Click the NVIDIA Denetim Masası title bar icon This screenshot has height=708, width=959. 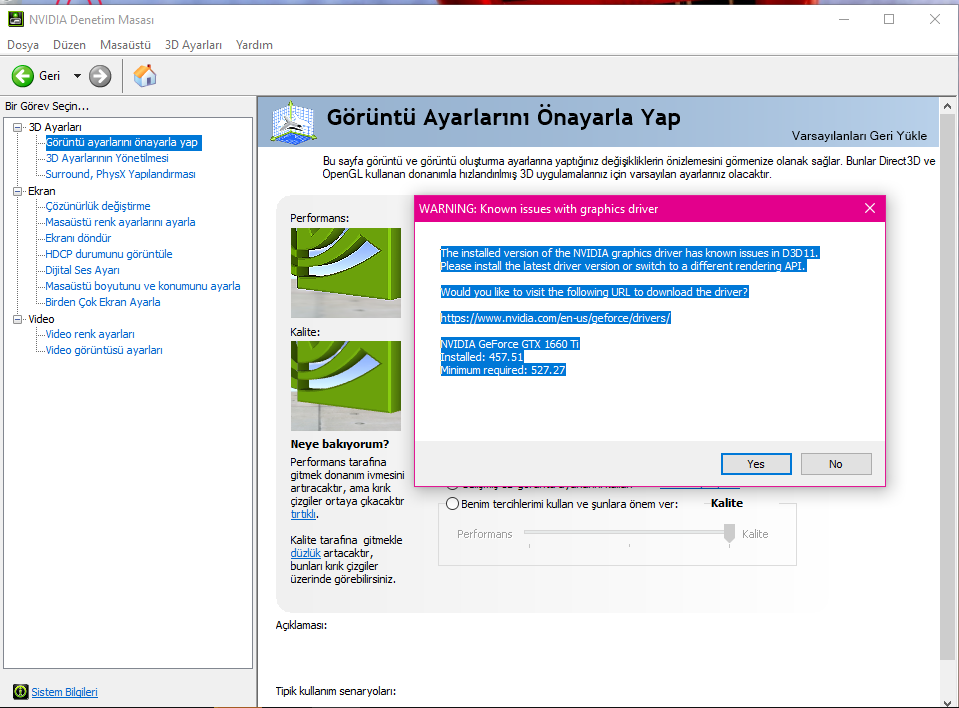(x=16, y=20)
